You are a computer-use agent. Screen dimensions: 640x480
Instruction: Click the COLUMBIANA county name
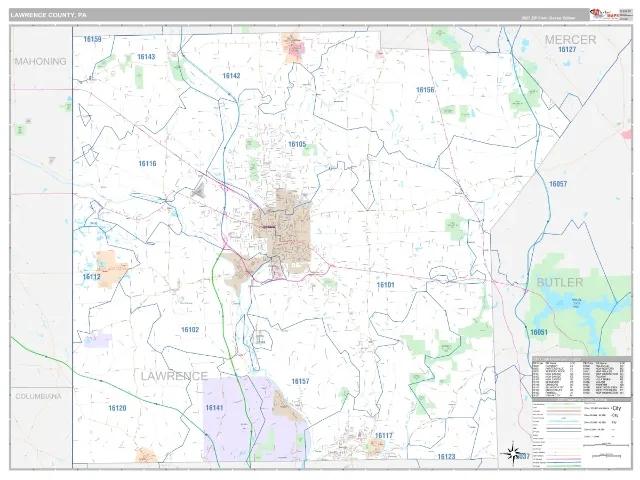click(38, 396)
